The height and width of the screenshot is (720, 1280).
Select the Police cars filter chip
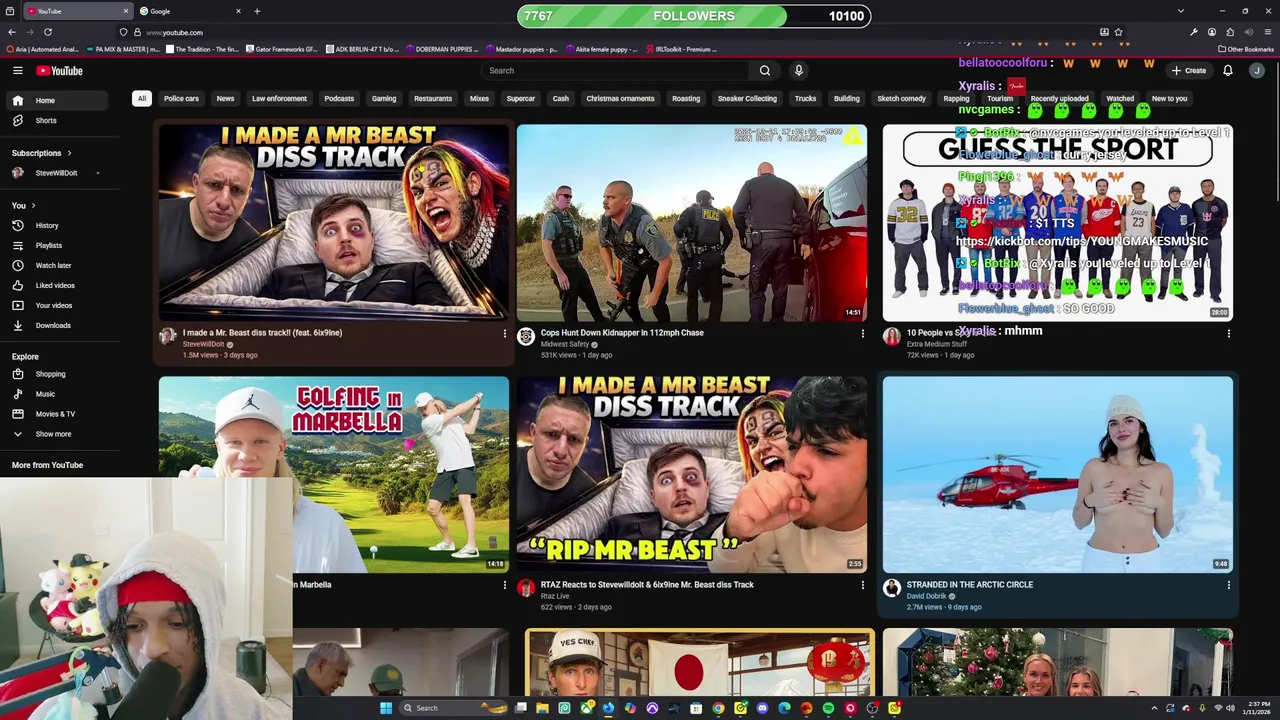181,99
